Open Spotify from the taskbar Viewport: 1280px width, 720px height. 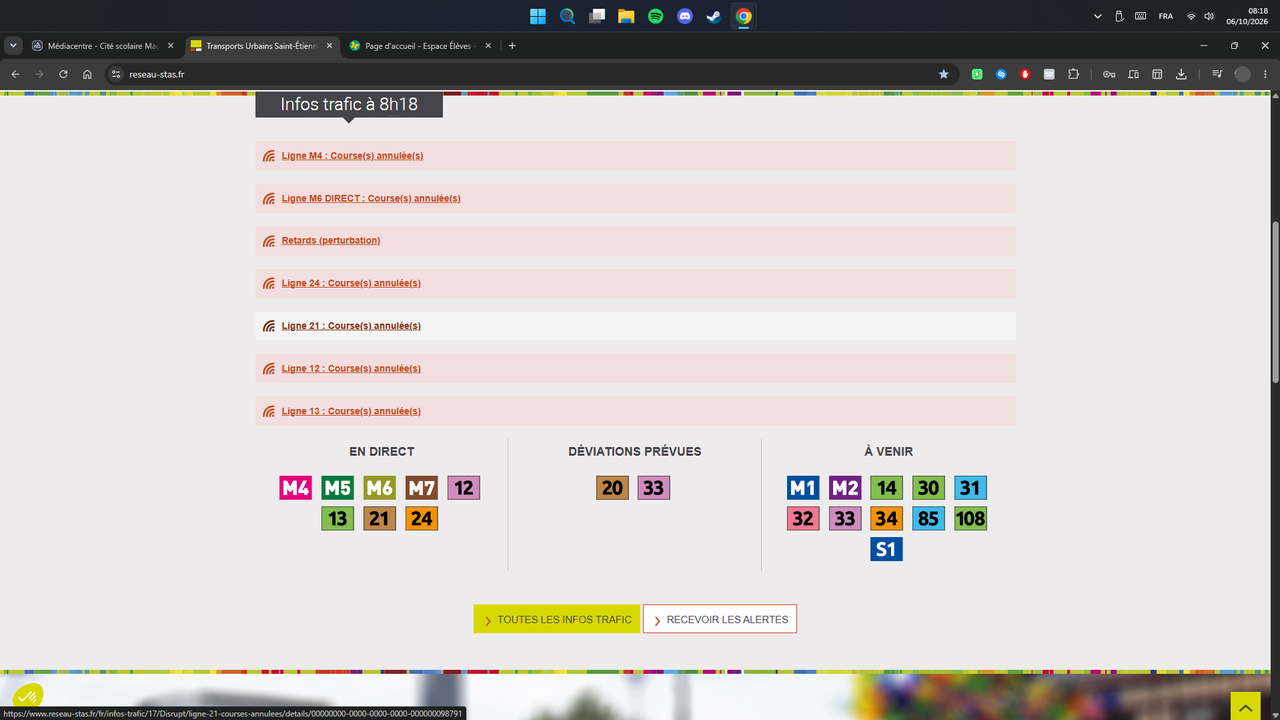pyautogui.click(x=655, y=16)
